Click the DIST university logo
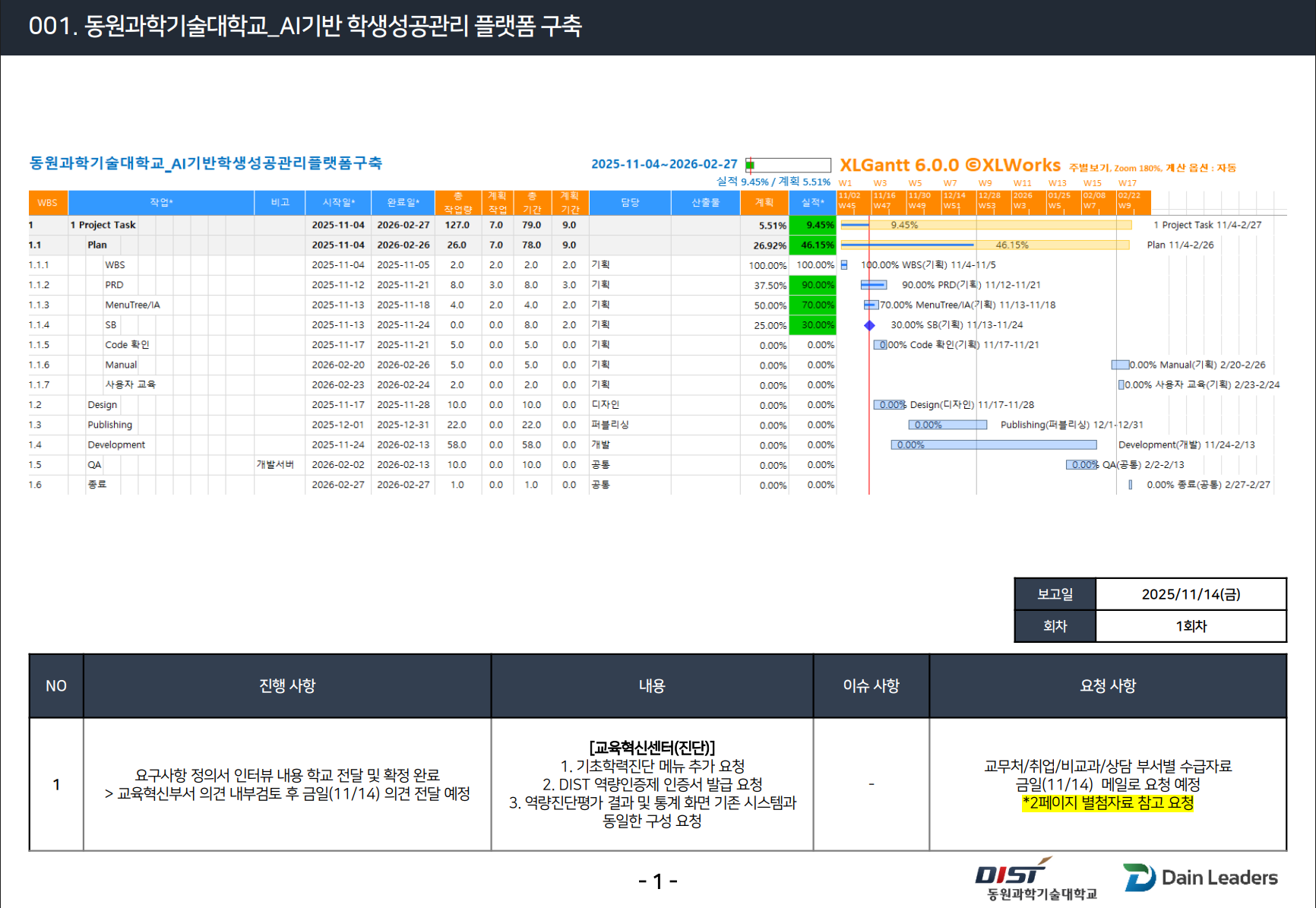The image size is (1316, 908). pos(1035,880)
